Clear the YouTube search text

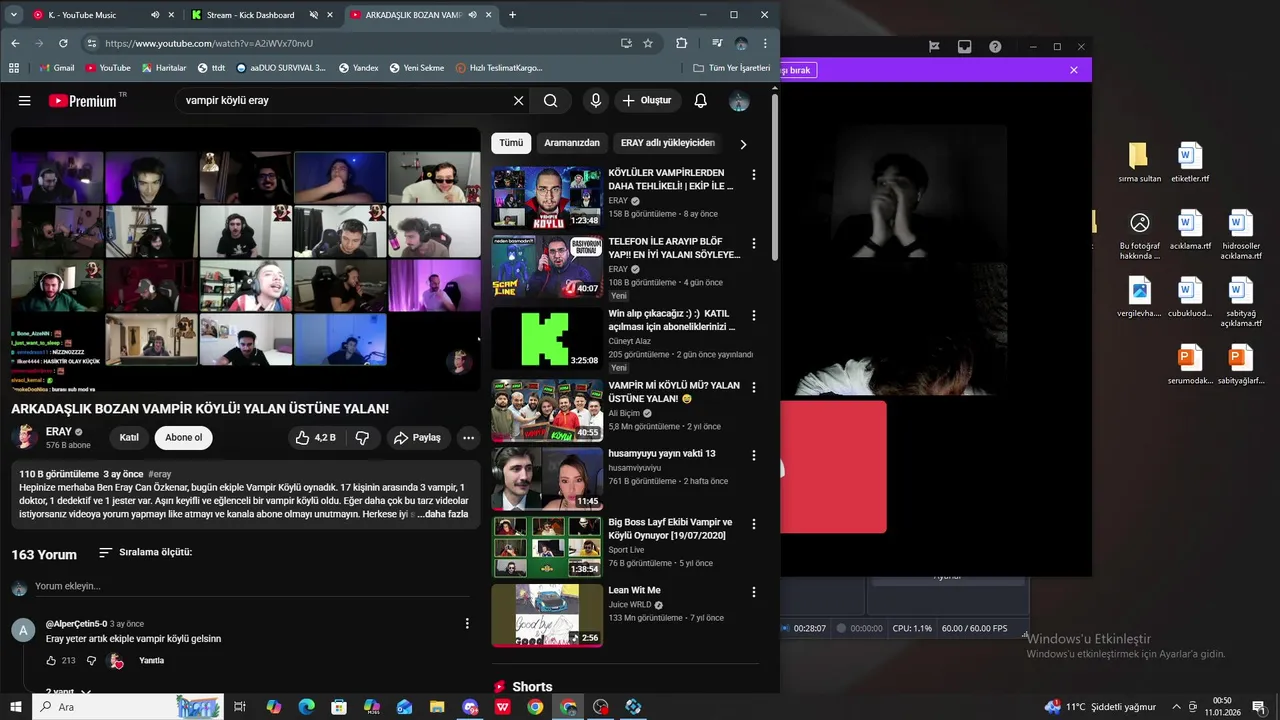[x=518, y=101]
